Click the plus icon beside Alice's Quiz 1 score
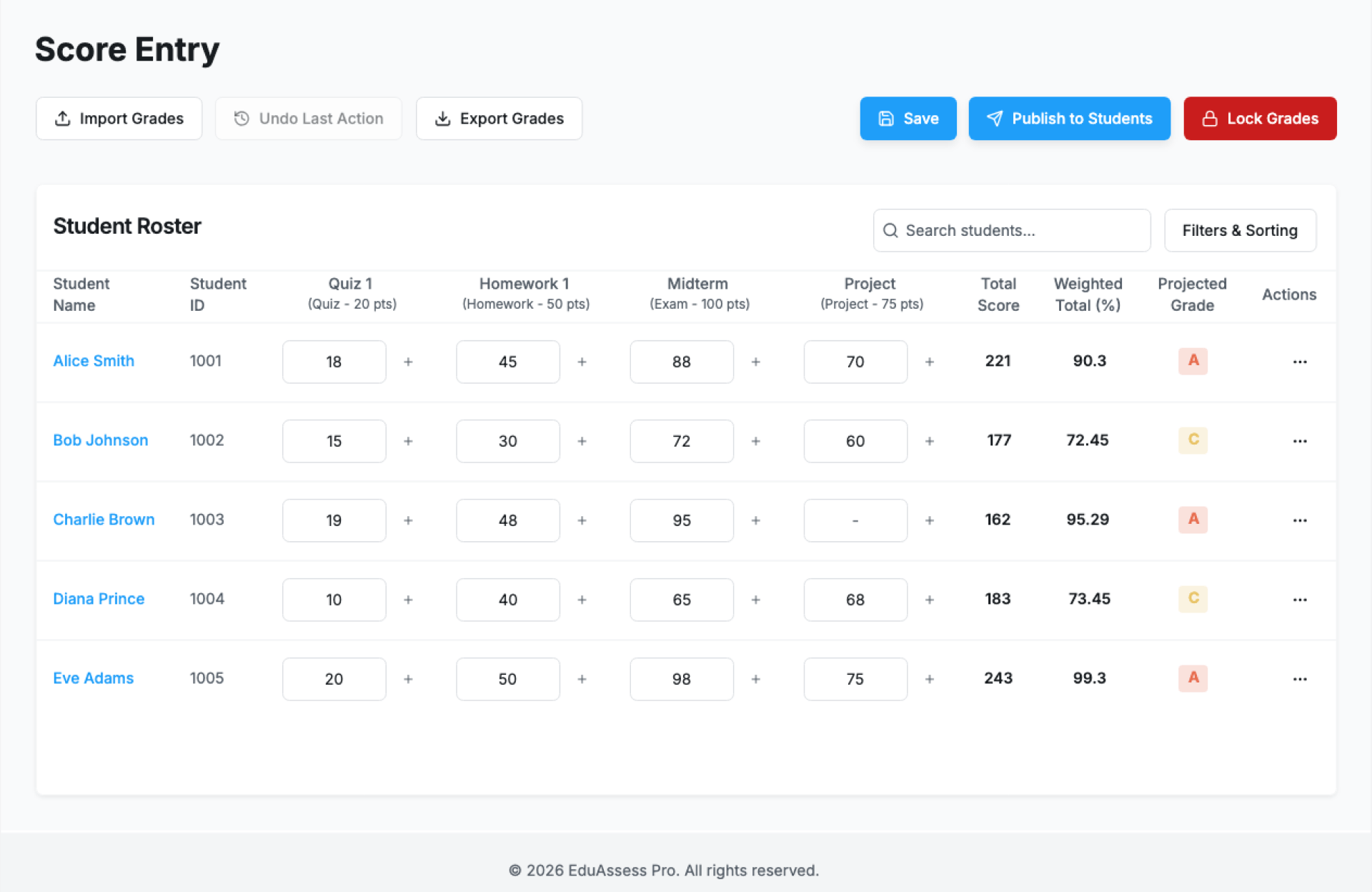 point(408,362)
